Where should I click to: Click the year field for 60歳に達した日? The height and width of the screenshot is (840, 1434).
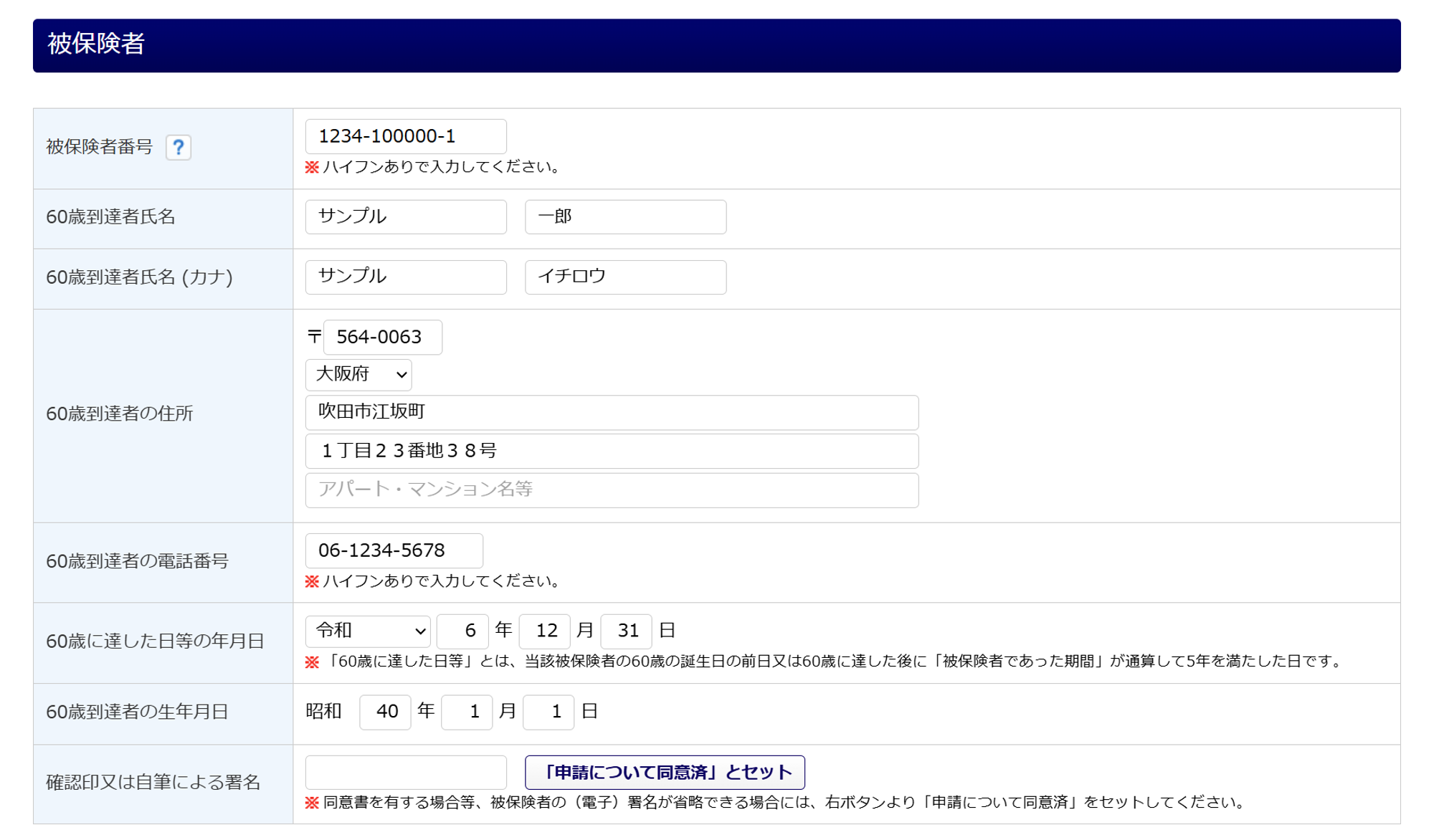[462, 631]
